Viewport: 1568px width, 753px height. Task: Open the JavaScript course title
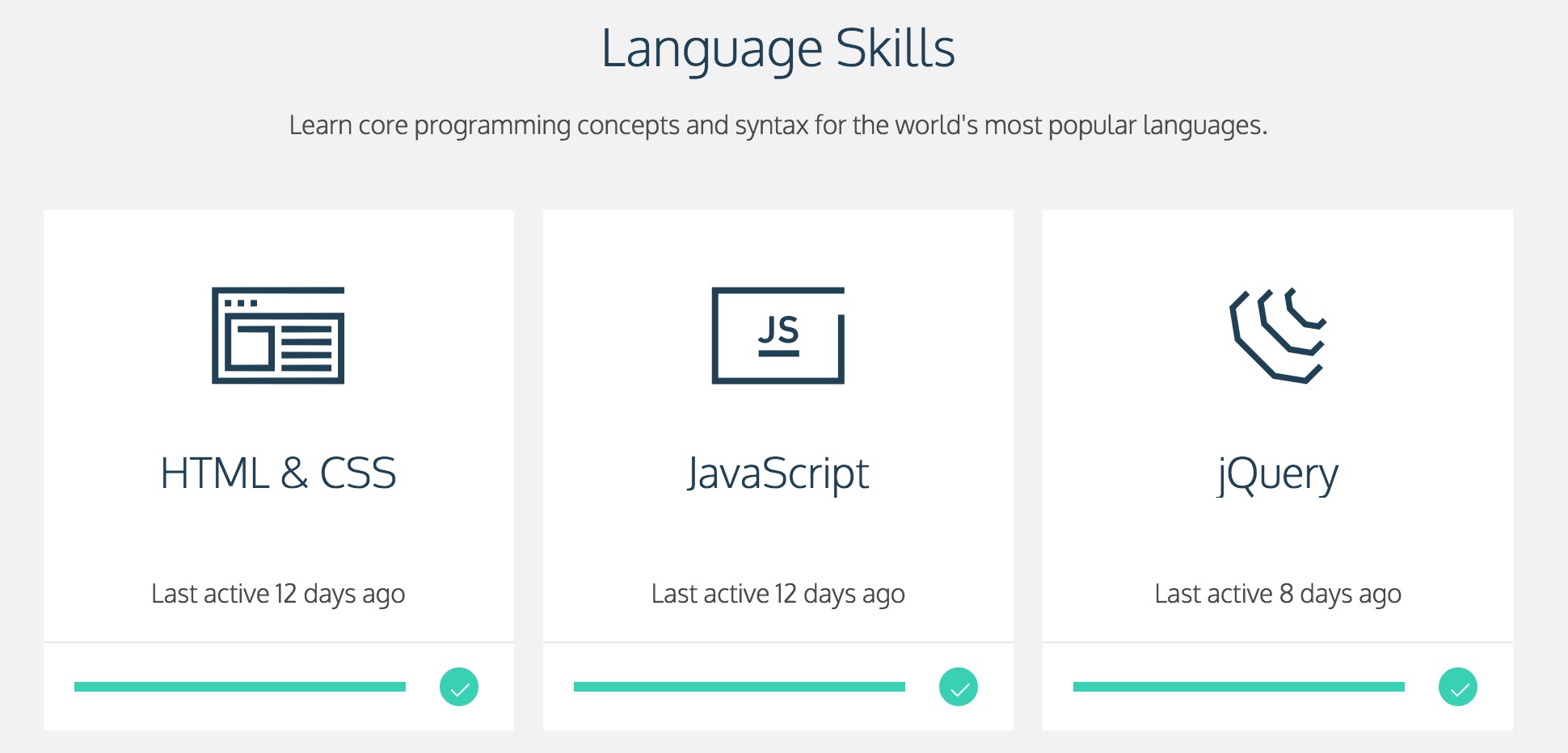(778, 473)
